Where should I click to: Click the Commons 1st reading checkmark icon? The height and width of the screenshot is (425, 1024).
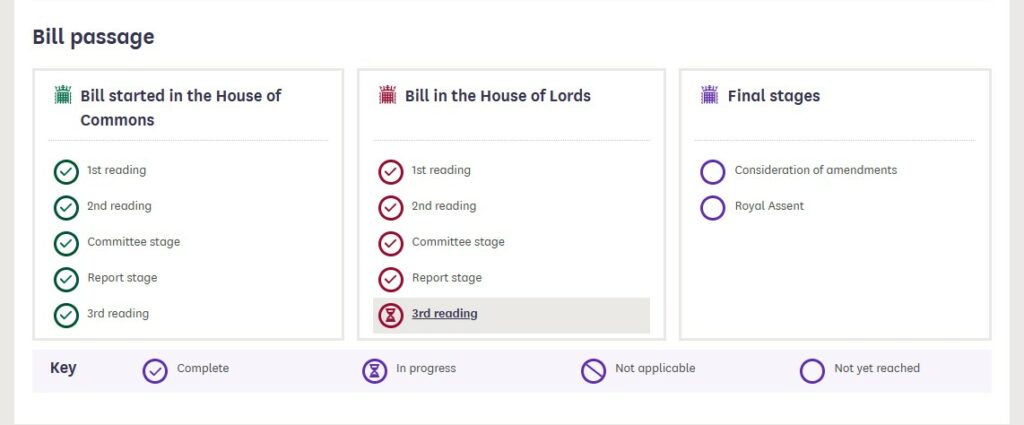[x=66, y=172]
